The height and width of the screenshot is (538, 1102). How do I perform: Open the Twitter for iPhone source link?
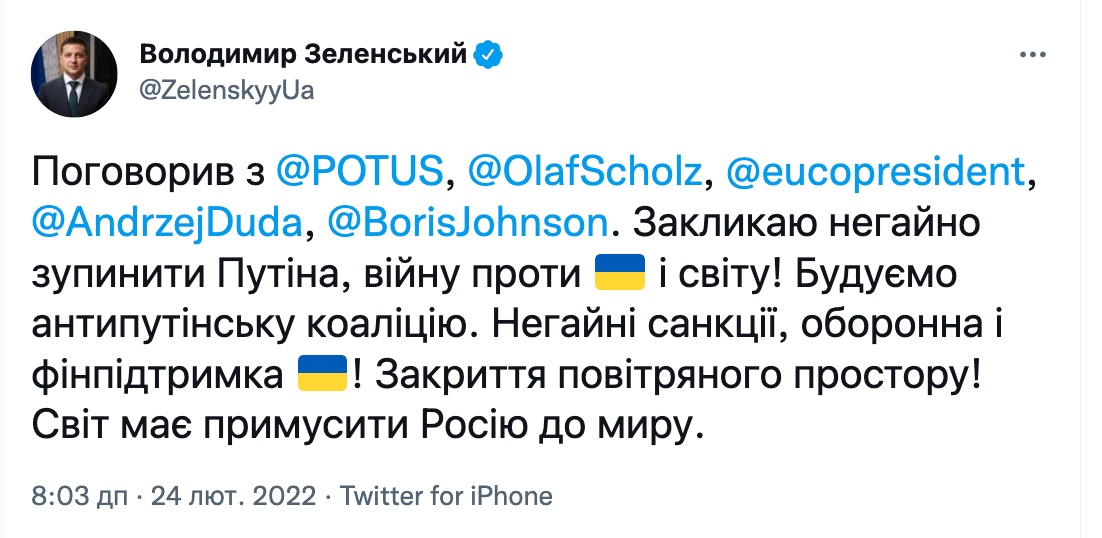446,495
